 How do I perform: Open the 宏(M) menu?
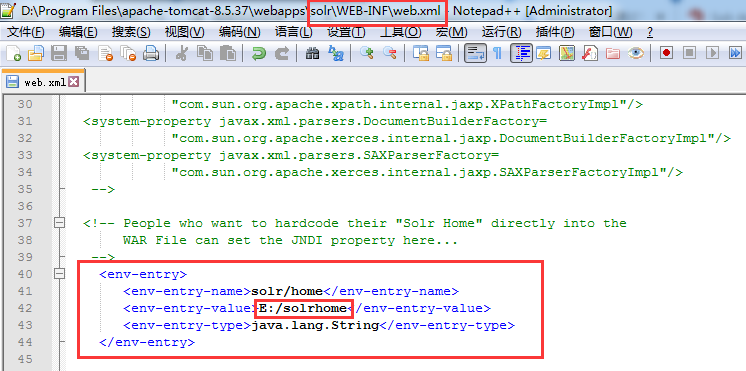tap(452, 32)
